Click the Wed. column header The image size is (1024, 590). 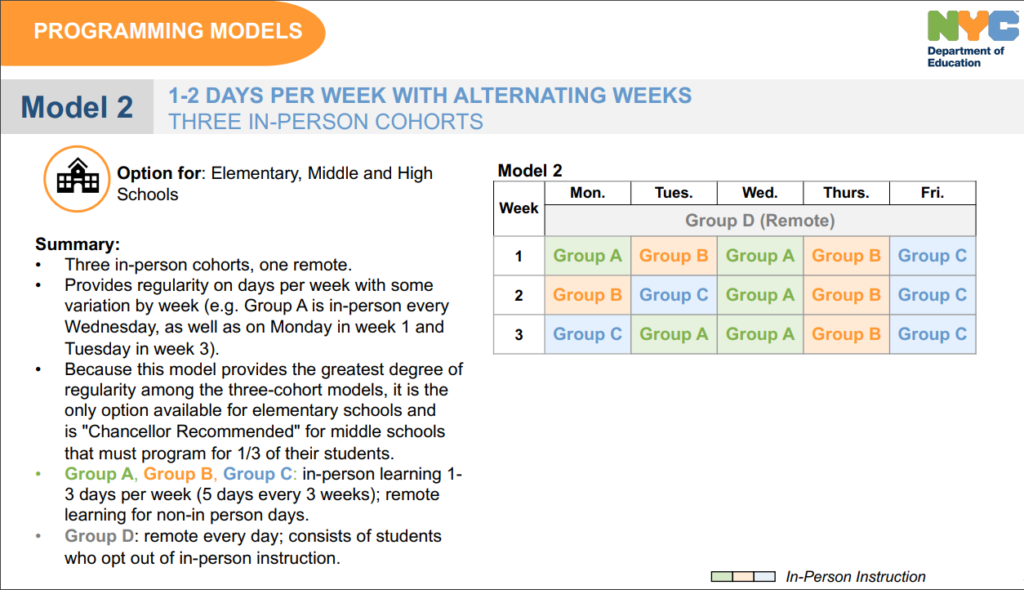pos(760,193)
